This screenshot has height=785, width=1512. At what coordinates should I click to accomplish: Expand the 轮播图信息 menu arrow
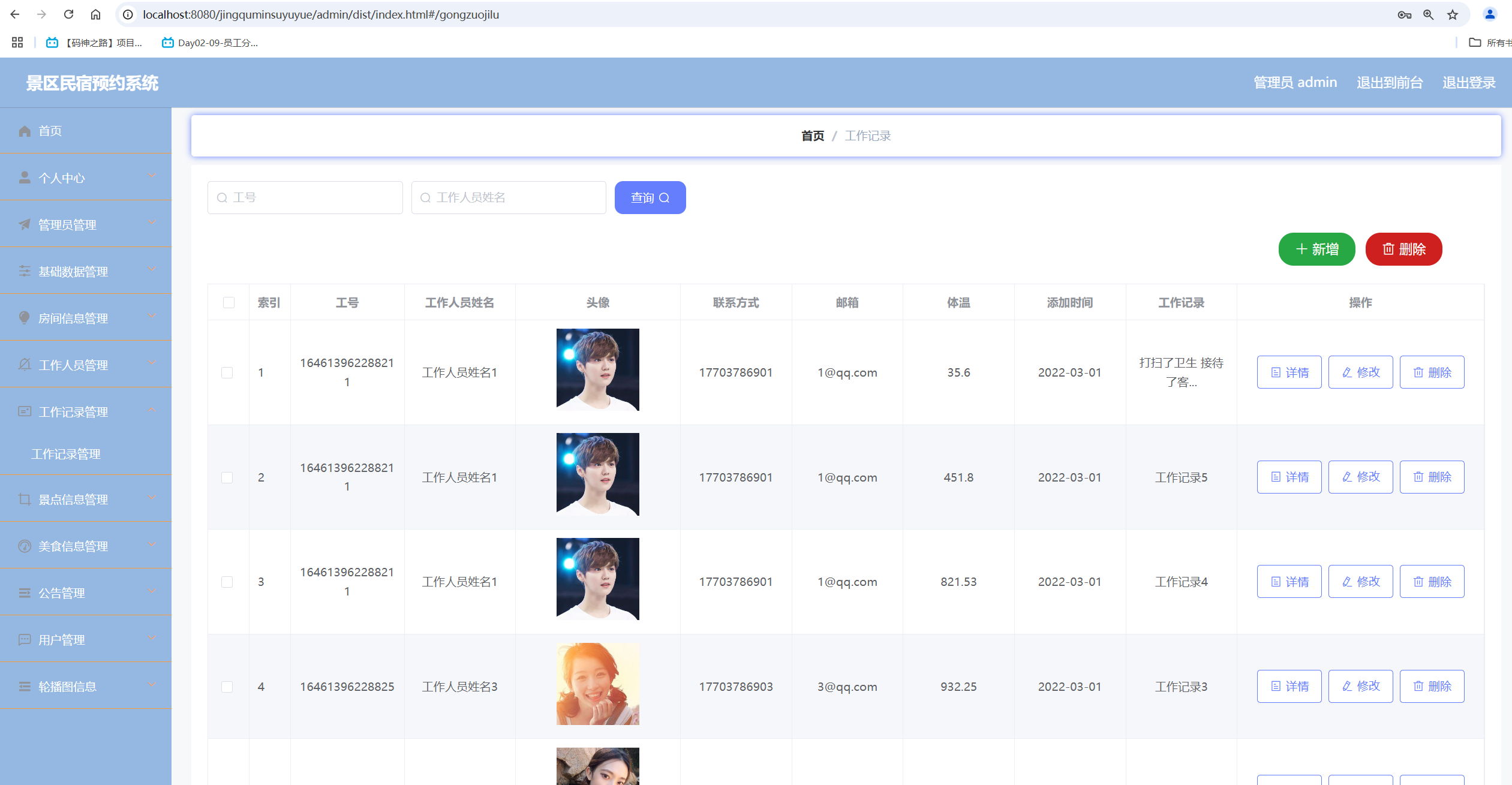(152, 685)
